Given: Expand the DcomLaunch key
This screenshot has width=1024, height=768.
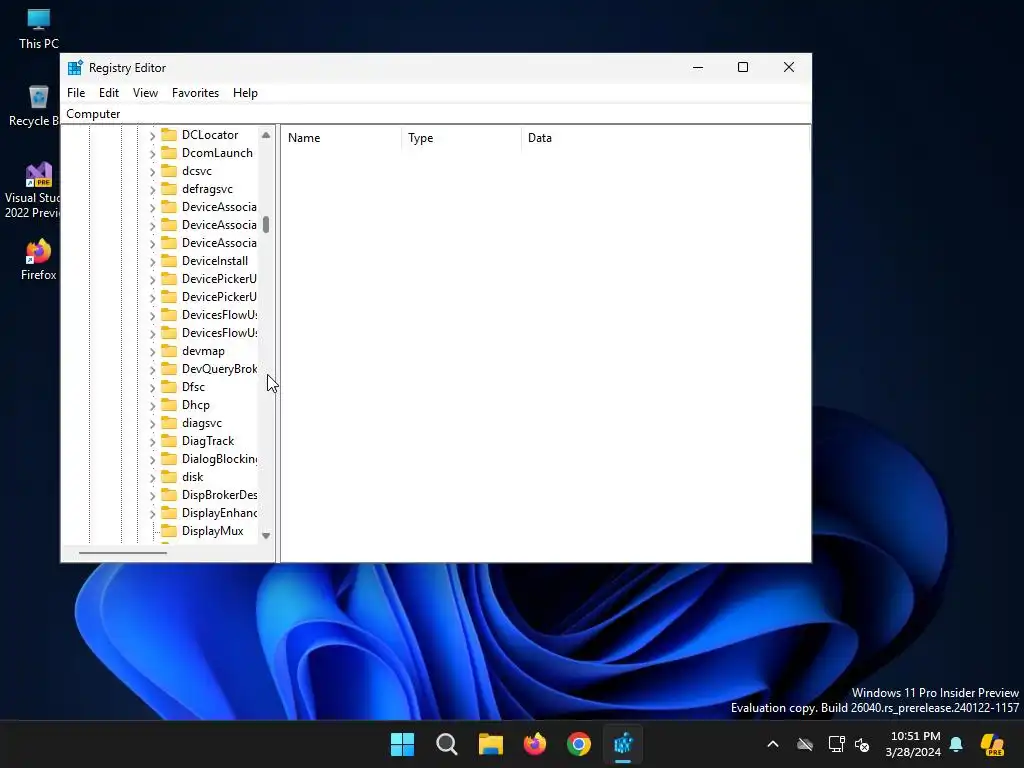Looking at the screenshot, I should [152, 153].
